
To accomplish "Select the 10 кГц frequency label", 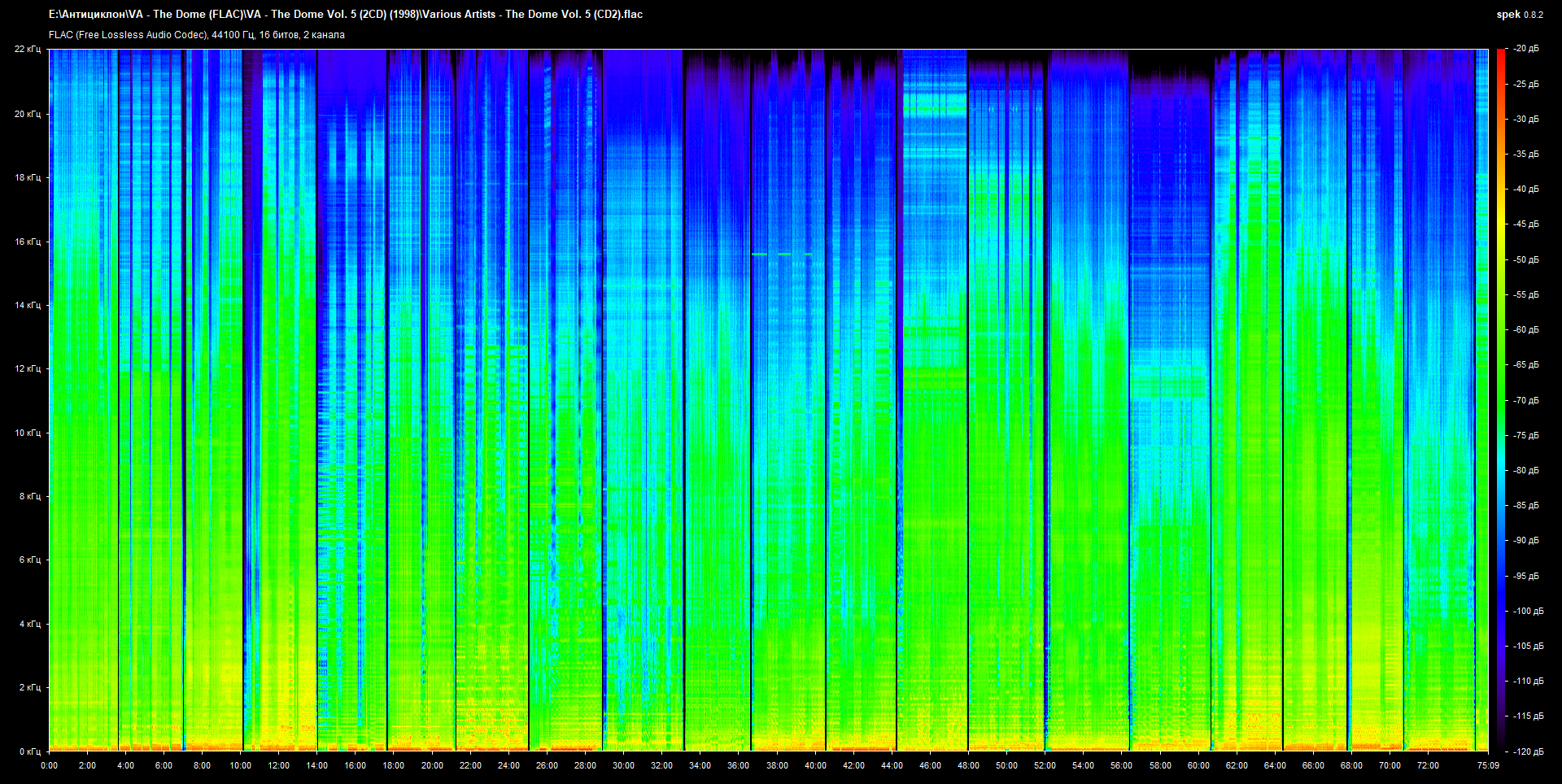I will coord(28,433).
